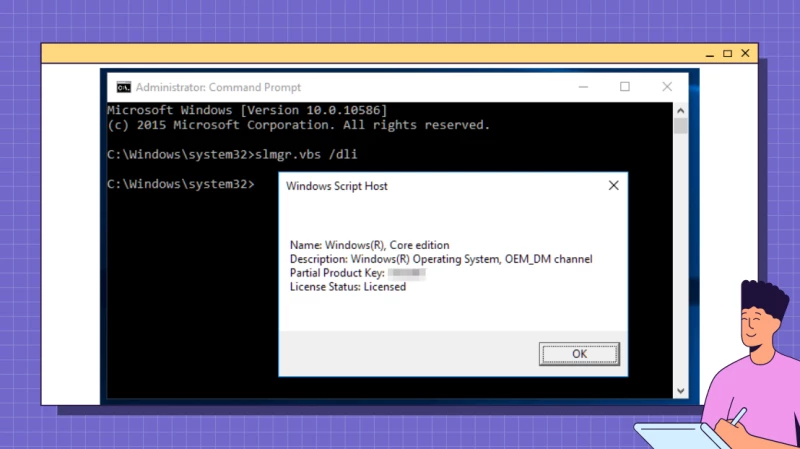
Task: Click the outer frame's minimize icon
Action: tap(710, 53)
